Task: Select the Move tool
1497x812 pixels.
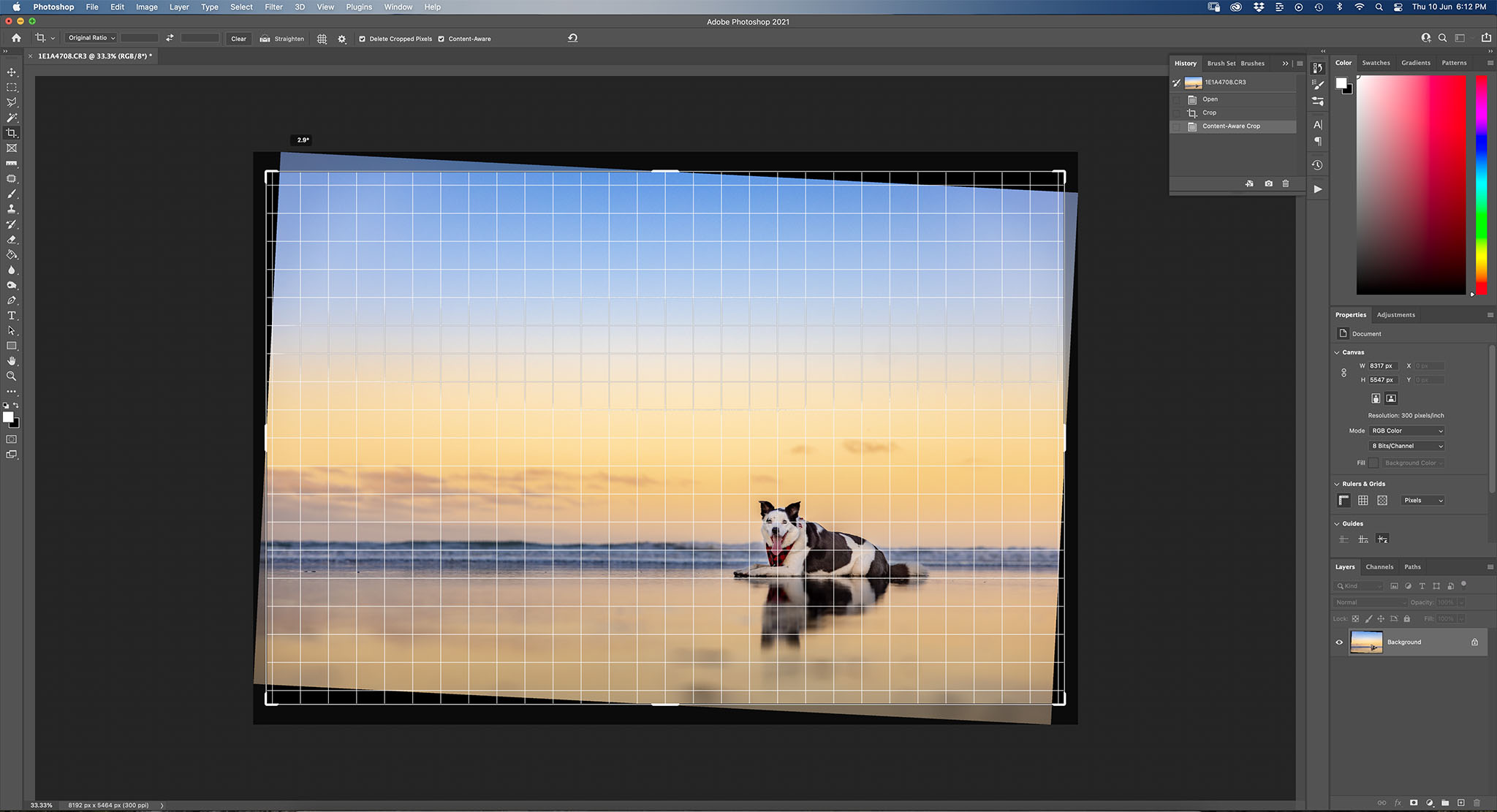Action: 12,72
